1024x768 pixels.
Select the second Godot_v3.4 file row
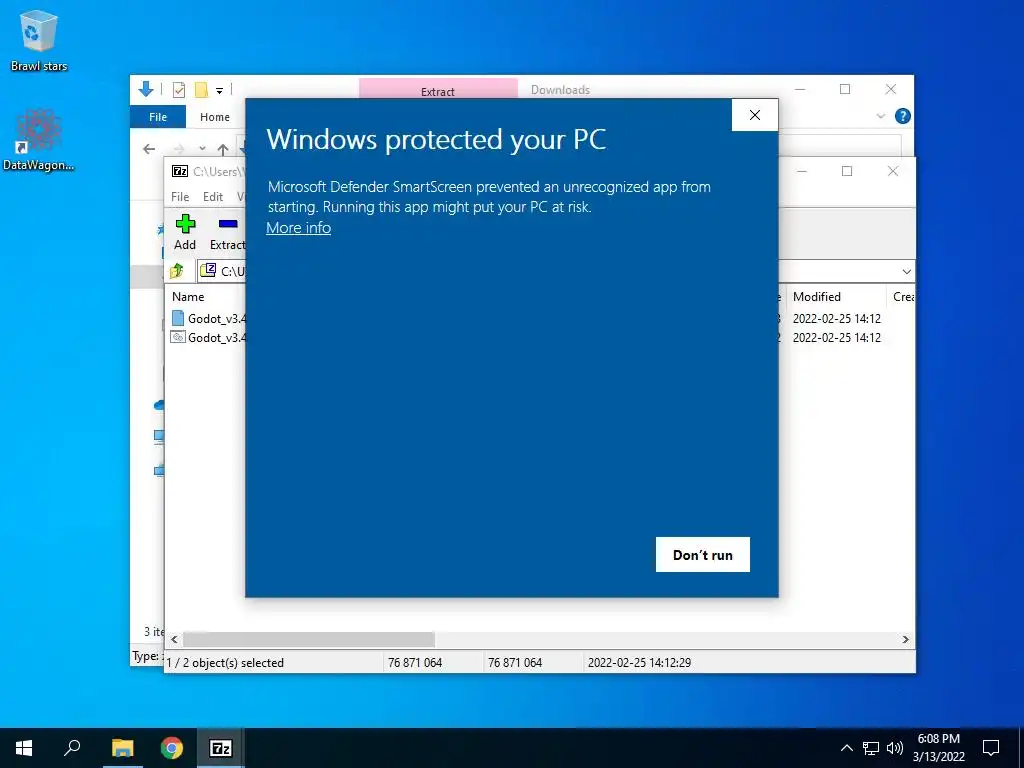tap(208, 338)
